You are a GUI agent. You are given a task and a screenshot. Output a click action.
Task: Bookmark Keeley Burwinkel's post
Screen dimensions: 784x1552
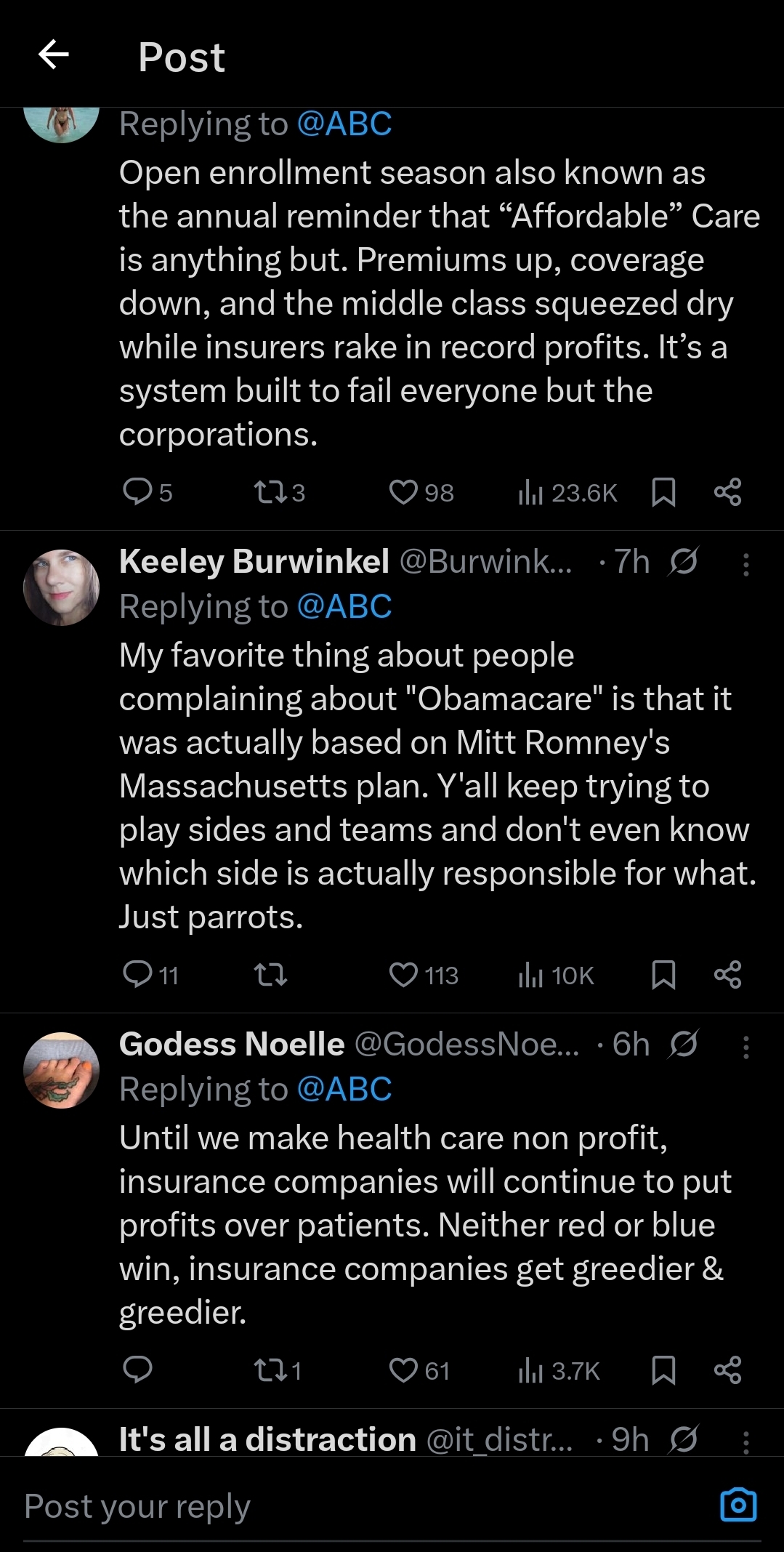pyautogui.click(x=663, y=974)
